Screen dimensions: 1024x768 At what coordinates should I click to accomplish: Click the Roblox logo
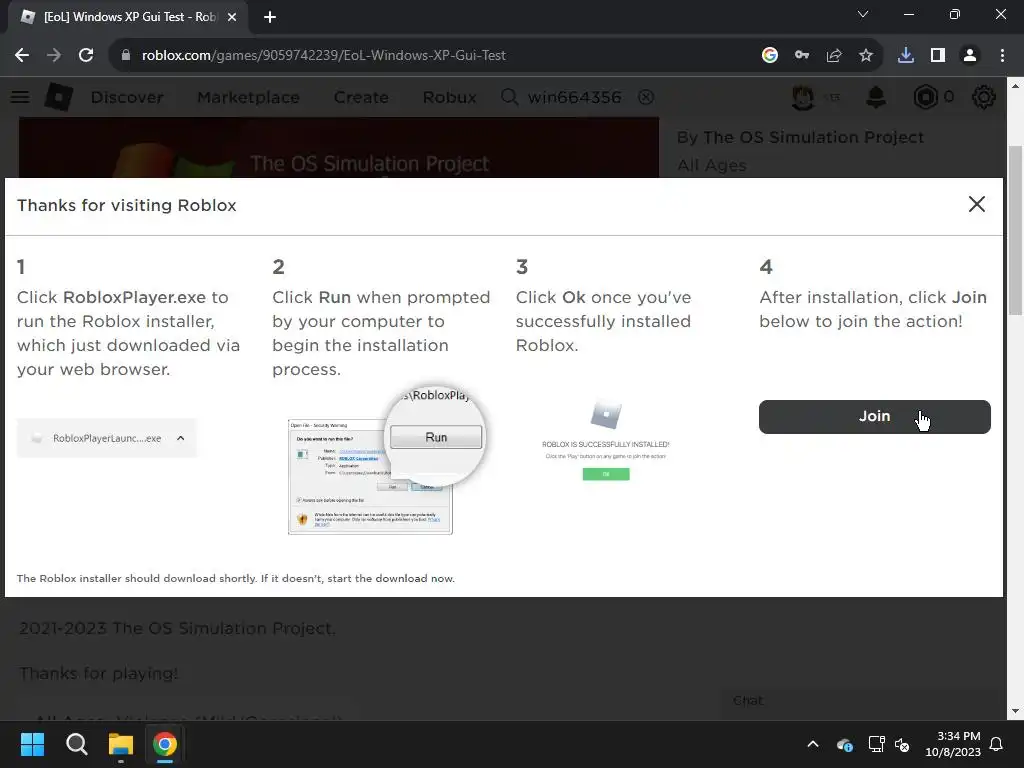point(59,97)
